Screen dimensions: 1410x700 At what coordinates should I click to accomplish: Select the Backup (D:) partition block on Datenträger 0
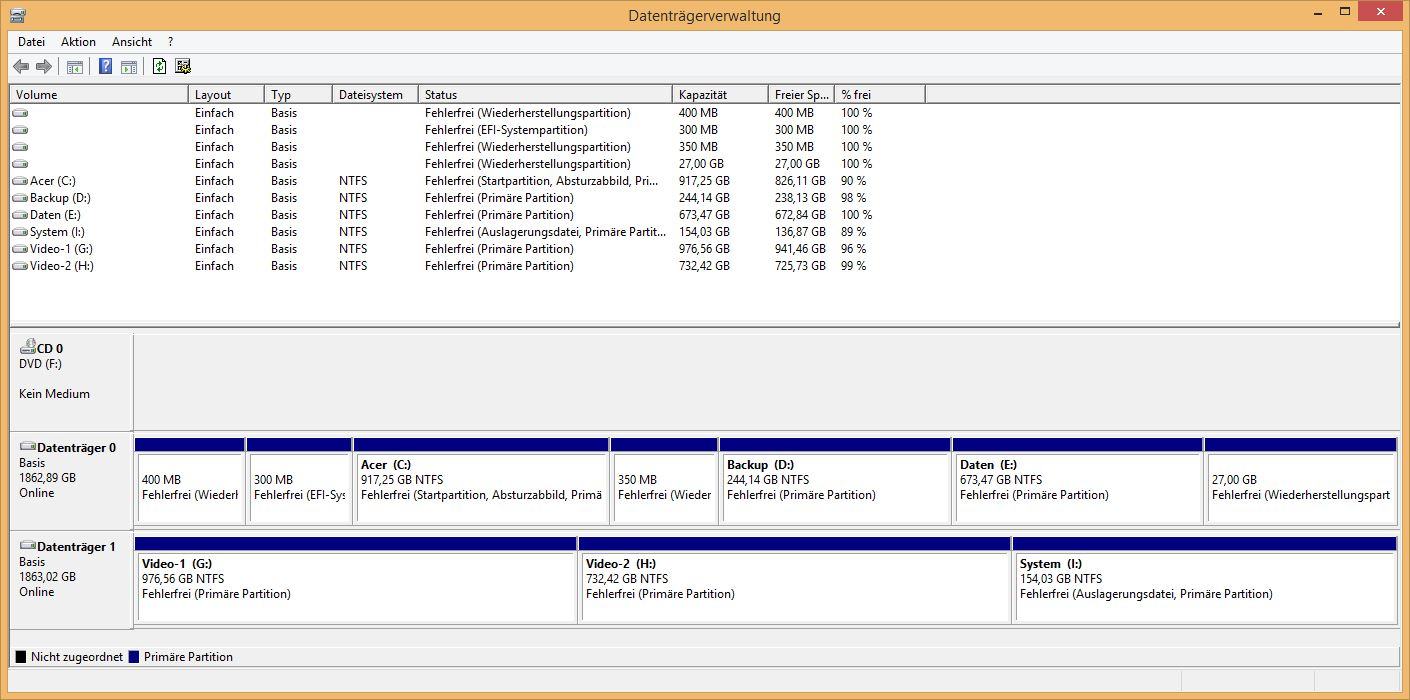pyautogui.click(x=835, y=480)
